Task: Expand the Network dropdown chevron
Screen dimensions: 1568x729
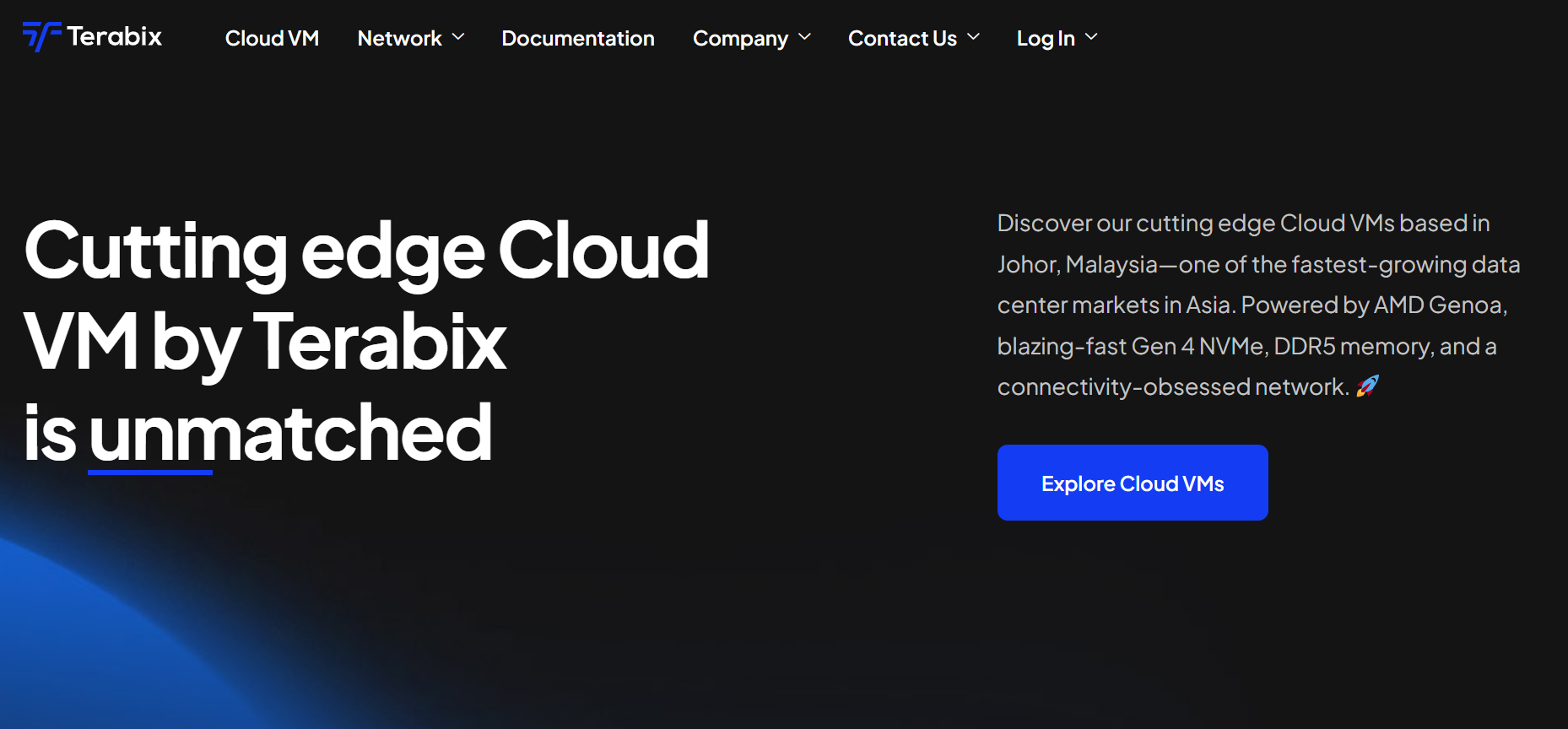Action: [x=458, y=37]
